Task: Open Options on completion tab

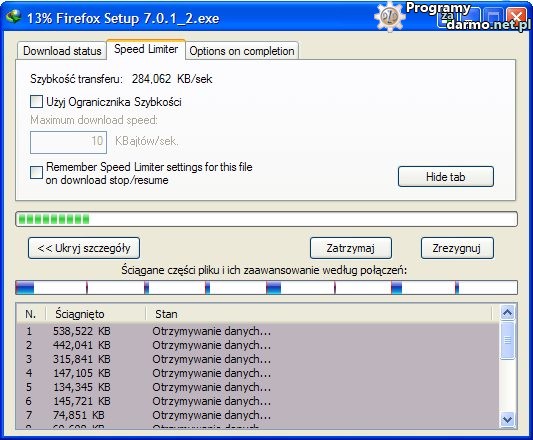Action: click(242, 51)
